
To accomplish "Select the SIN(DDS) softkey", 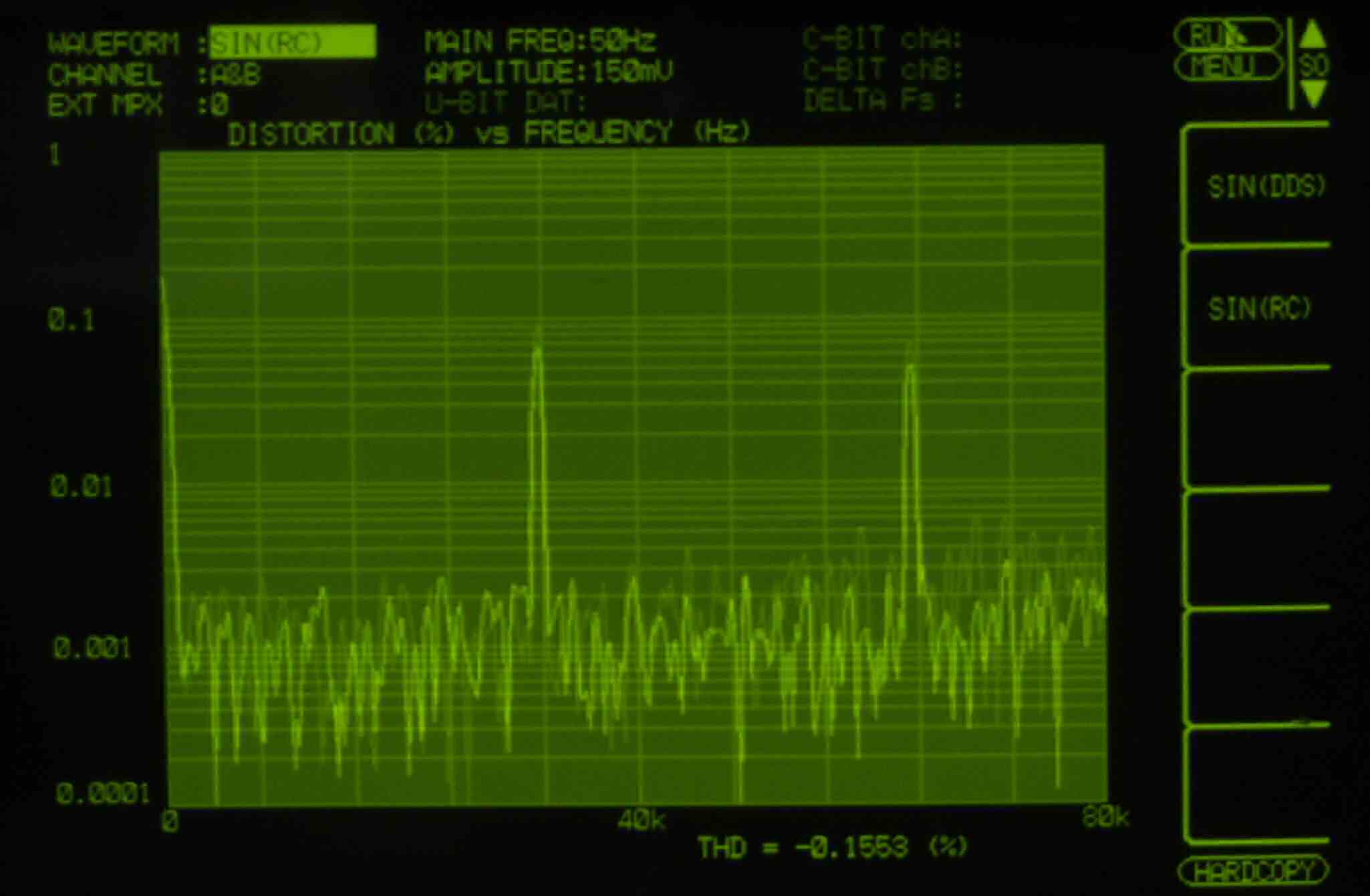I will tap(1265, 186).
